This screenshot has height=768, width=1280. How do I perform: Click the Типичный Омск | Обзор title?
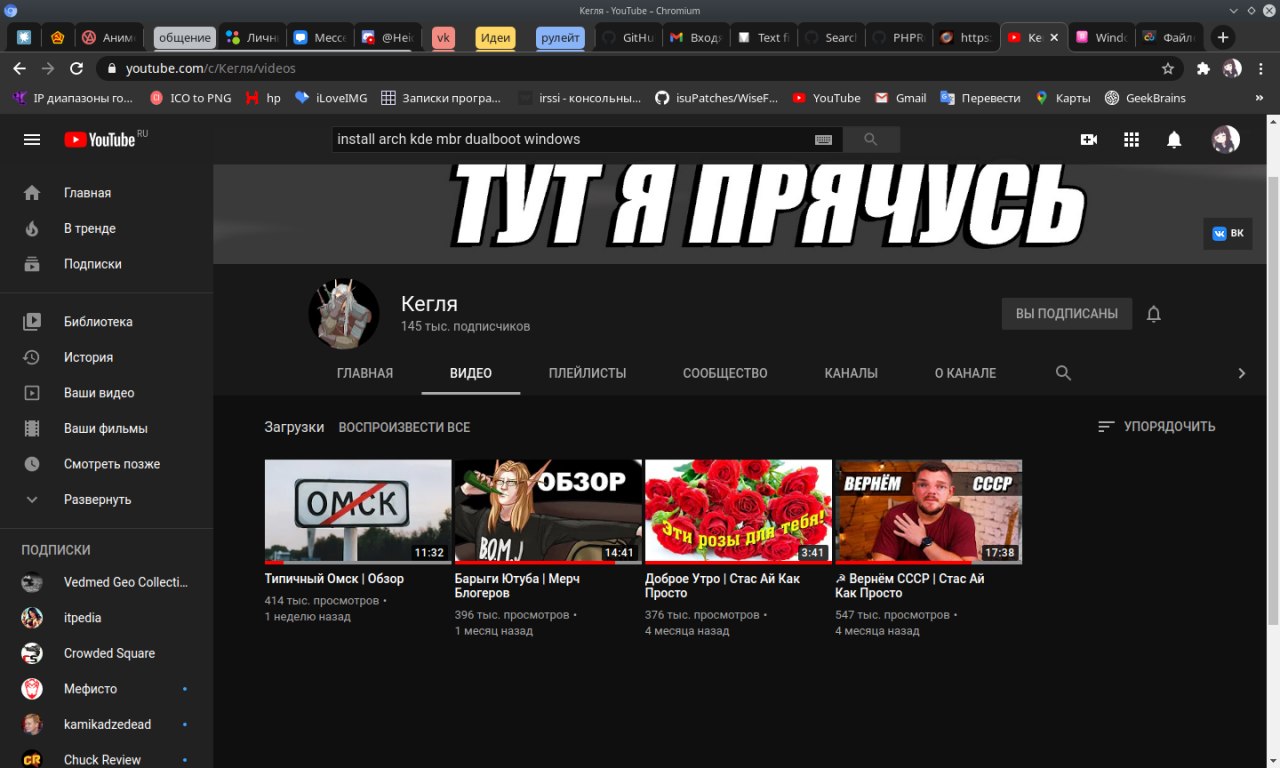click(334, 579)
